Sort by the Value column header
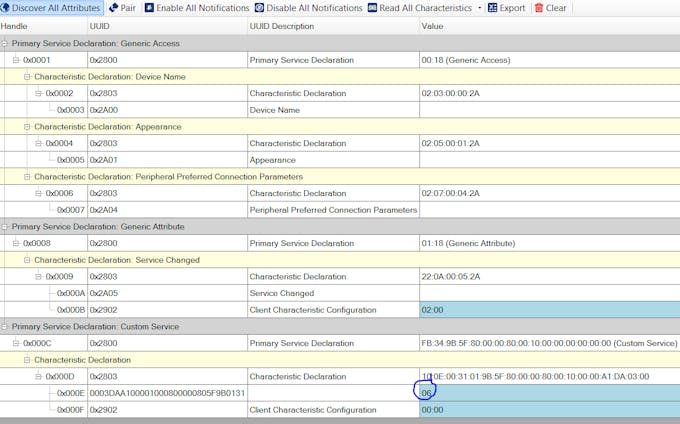680x424 pixels. [549, 26]
